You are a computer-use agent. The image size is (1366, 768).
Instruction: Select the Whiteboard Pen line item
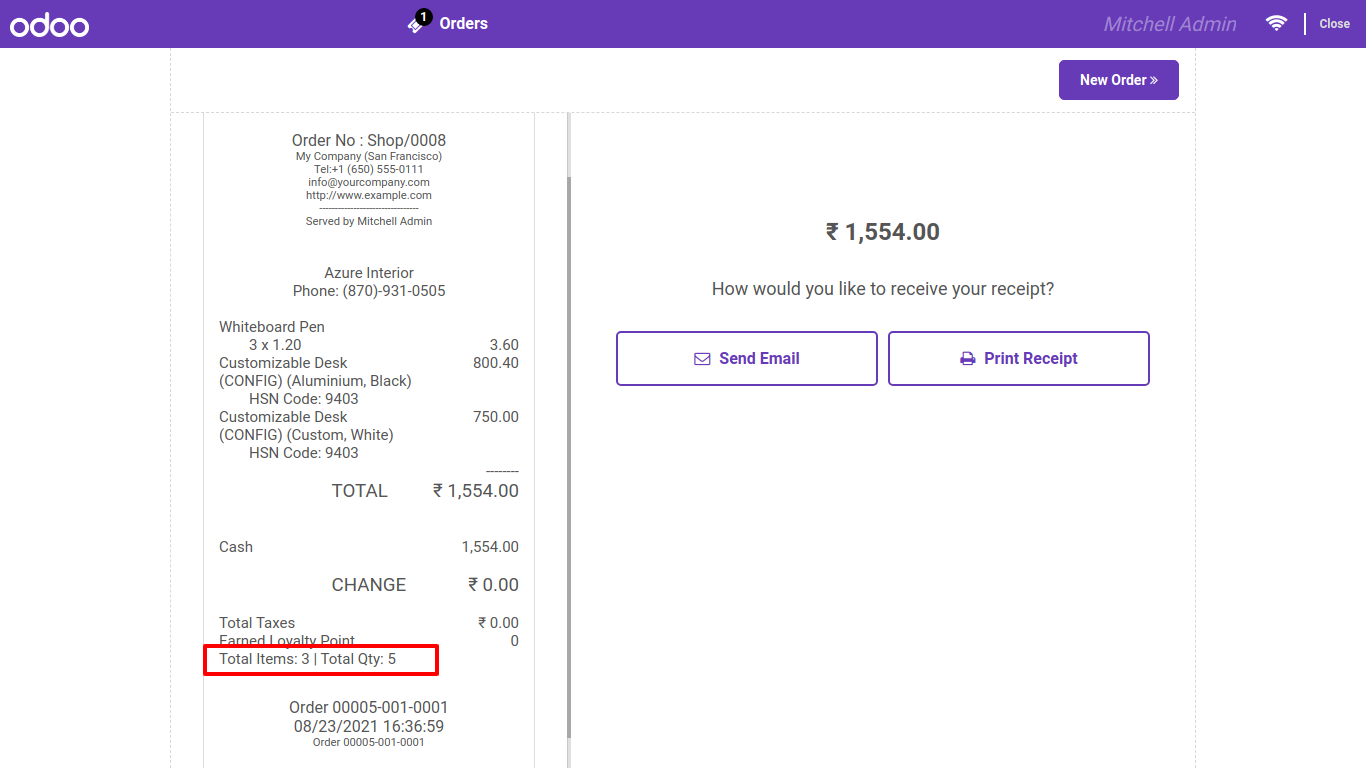point(272,327)
